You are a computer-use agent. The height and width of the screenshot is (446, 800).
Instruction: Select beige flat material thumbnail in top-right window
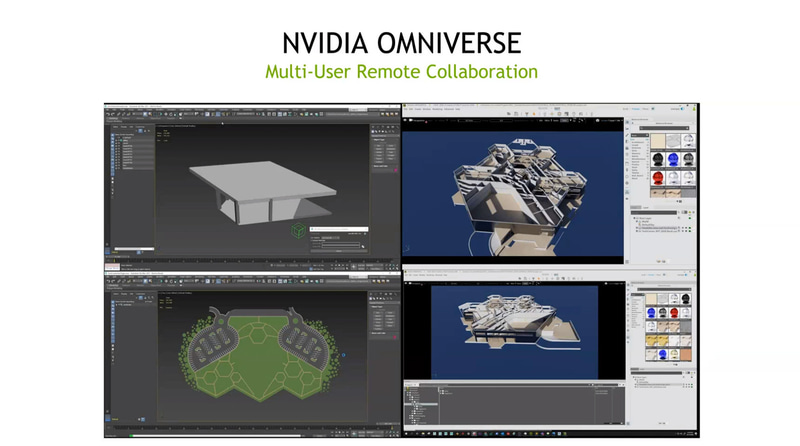click(x=658, y=141)
